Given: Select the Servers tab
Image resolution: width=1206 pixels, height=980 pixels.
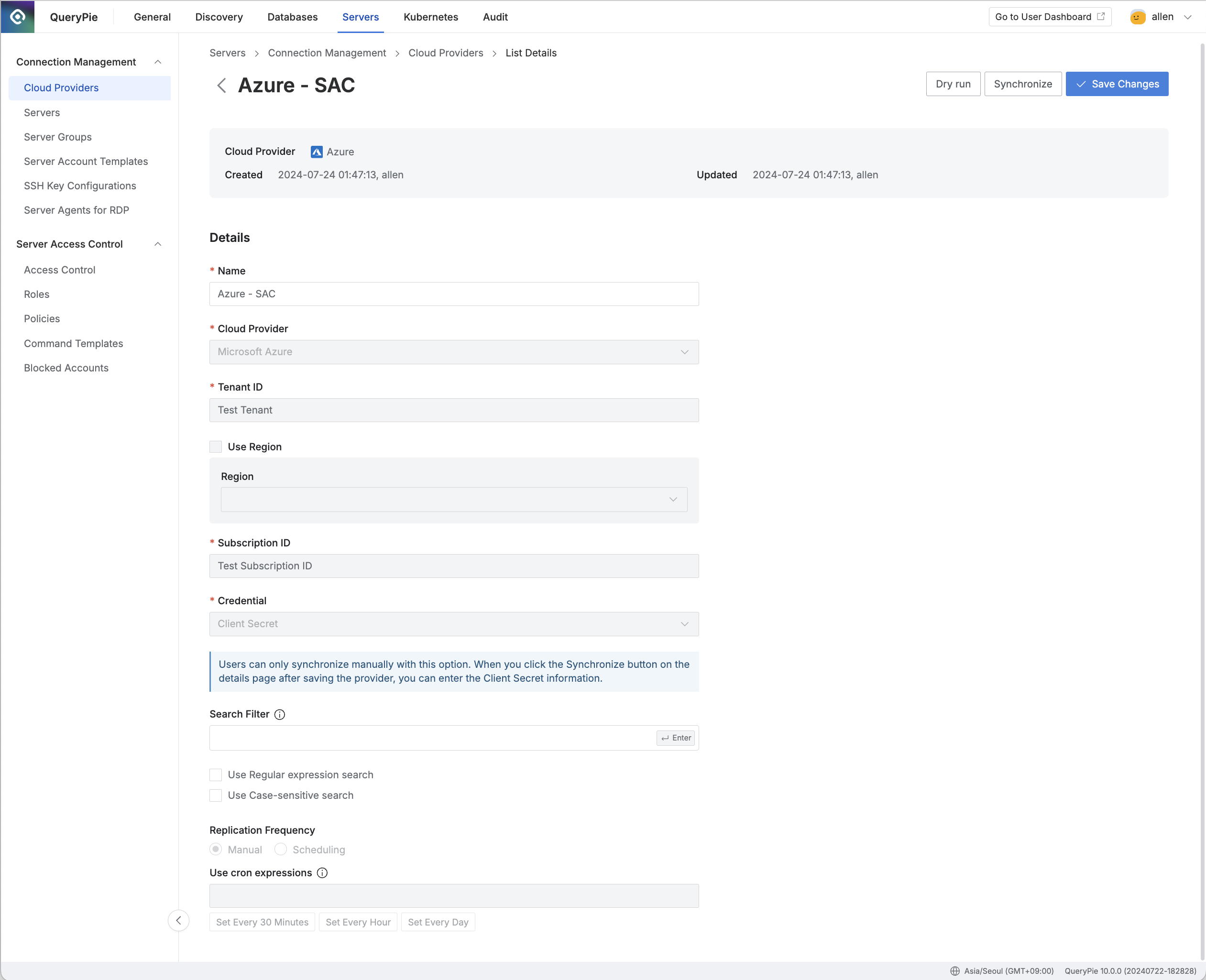Looking at the screenshot, I should pyautogui.click(x=361, y=17).
